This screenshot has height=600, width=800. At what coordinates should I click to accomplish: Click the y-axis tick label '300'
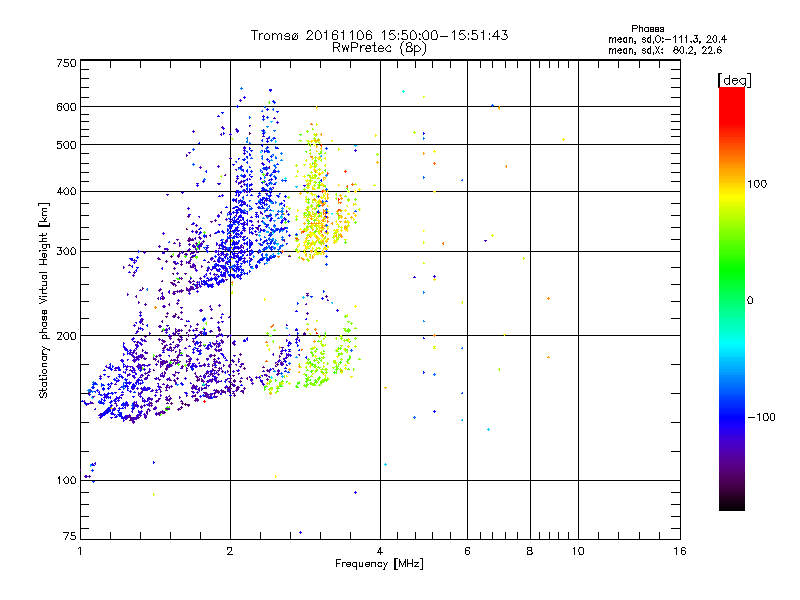pos(66,252)
